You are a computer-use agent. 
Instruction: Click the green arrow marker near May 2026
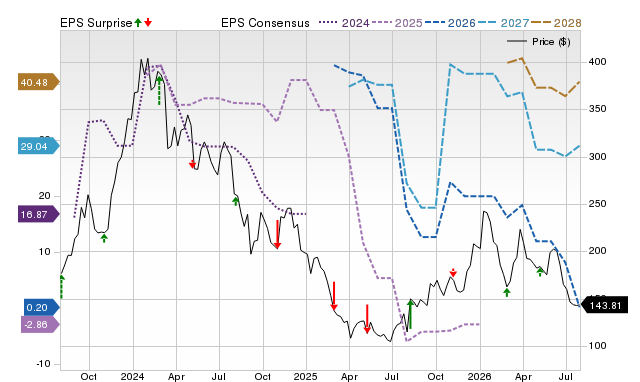click(540, 271)
